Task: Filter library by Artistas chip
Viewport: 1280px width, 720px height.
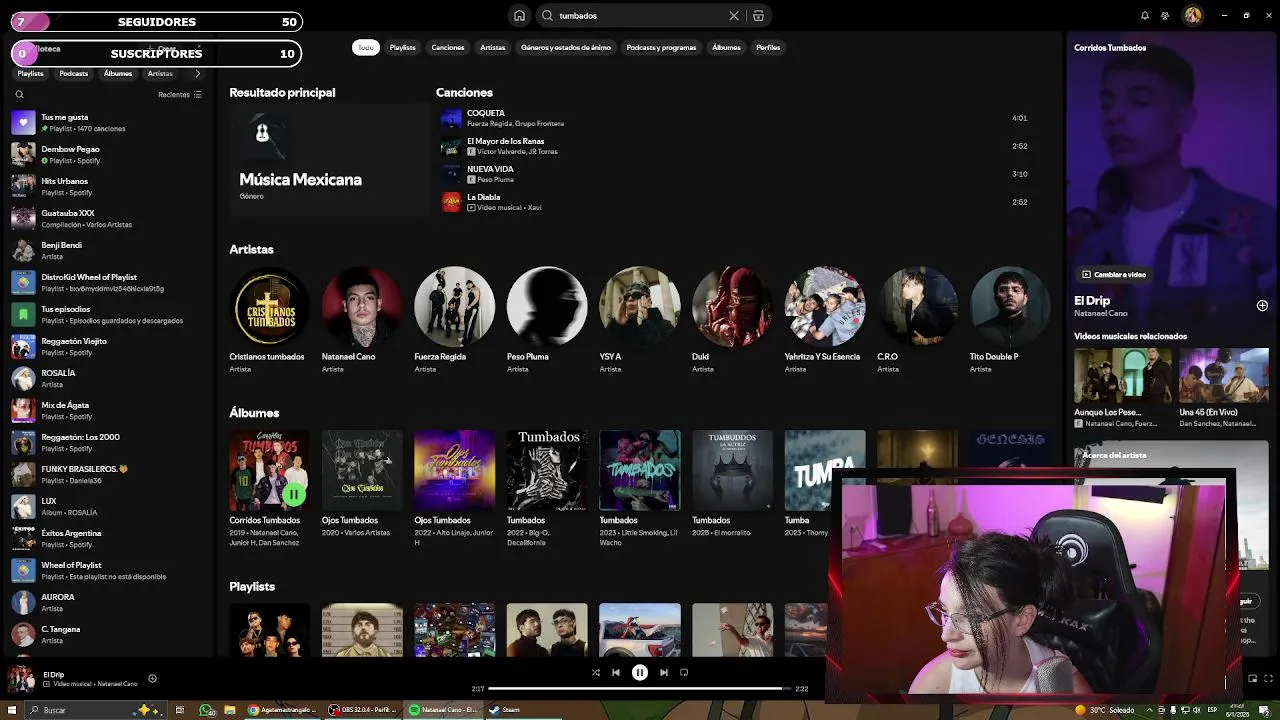Action: click(x=160, y=73)
